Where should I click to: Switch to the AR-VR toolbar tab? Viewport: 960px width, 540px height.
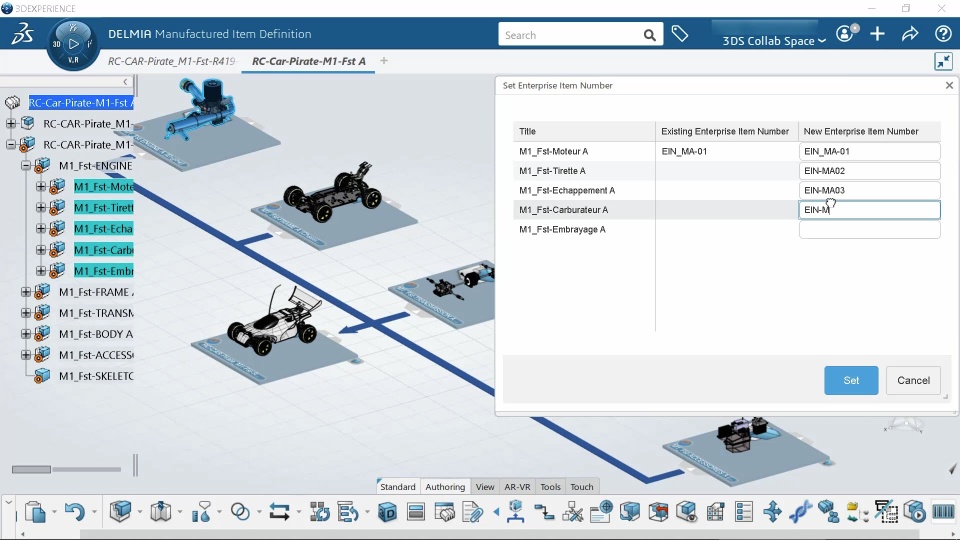tap(517, 487)
